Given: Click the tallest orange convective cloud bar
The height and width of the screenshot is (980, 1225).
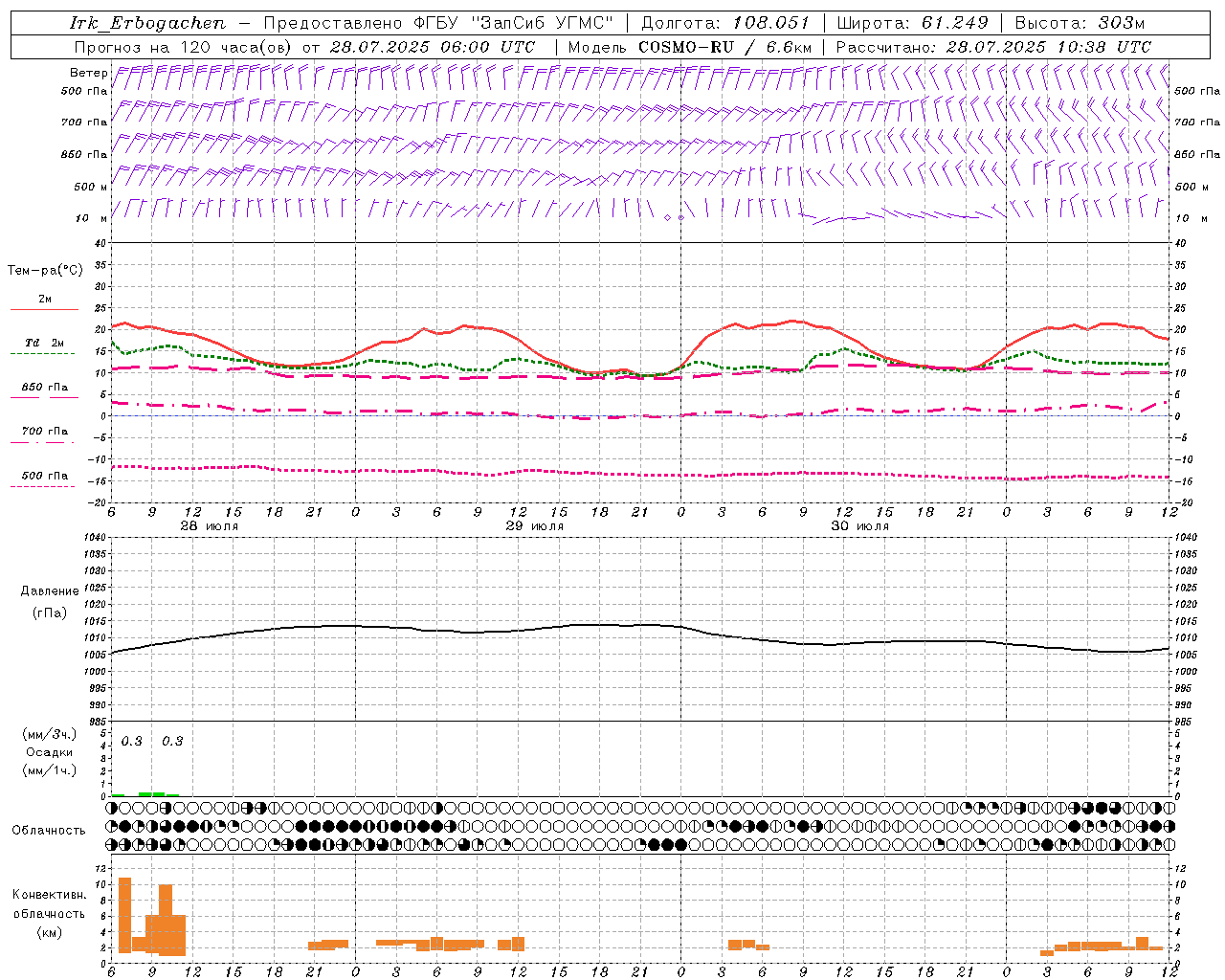Looking at the screenshot, I should click(x=124, y=915).
